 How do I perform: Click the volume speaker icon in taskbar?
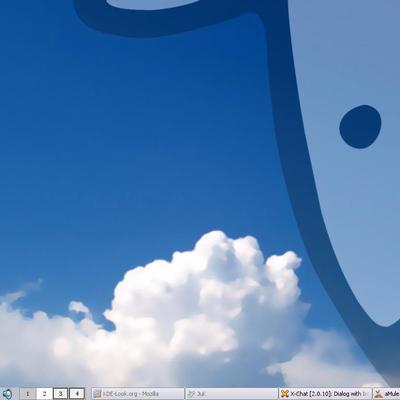[x=6, y=394]
